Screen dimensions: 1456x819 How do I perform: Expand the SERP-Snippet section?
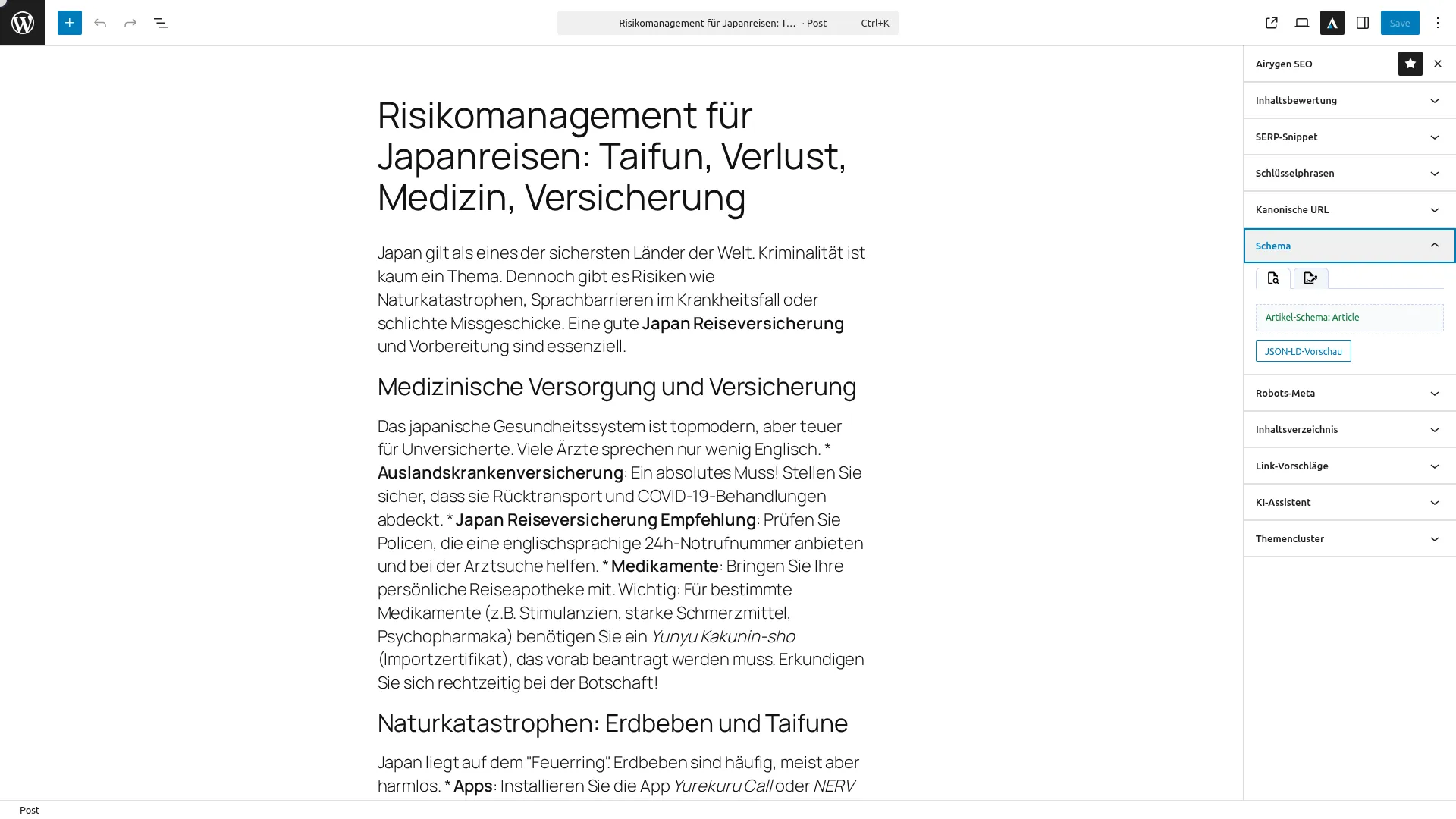(1350, 136)
